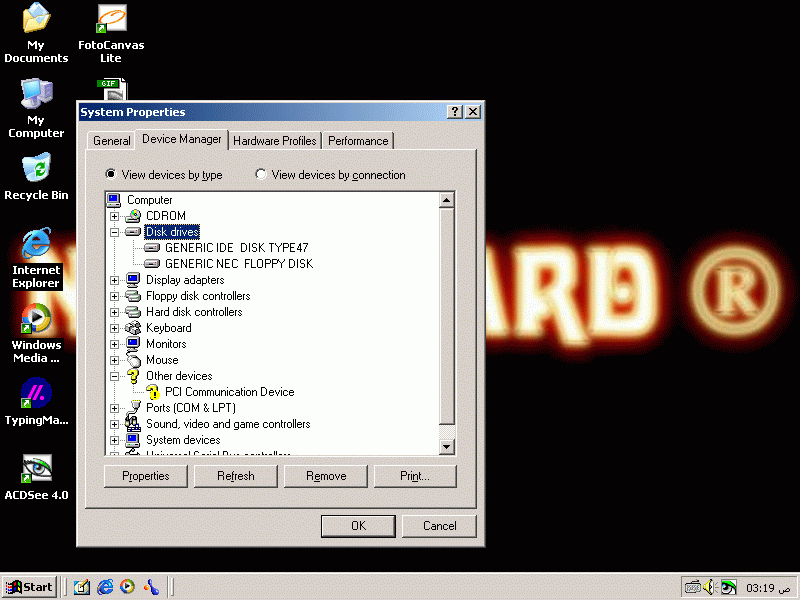This screenshot has height=600, width=800.
Task: Select View devices by type option
Action: click(x=164, y=175)
